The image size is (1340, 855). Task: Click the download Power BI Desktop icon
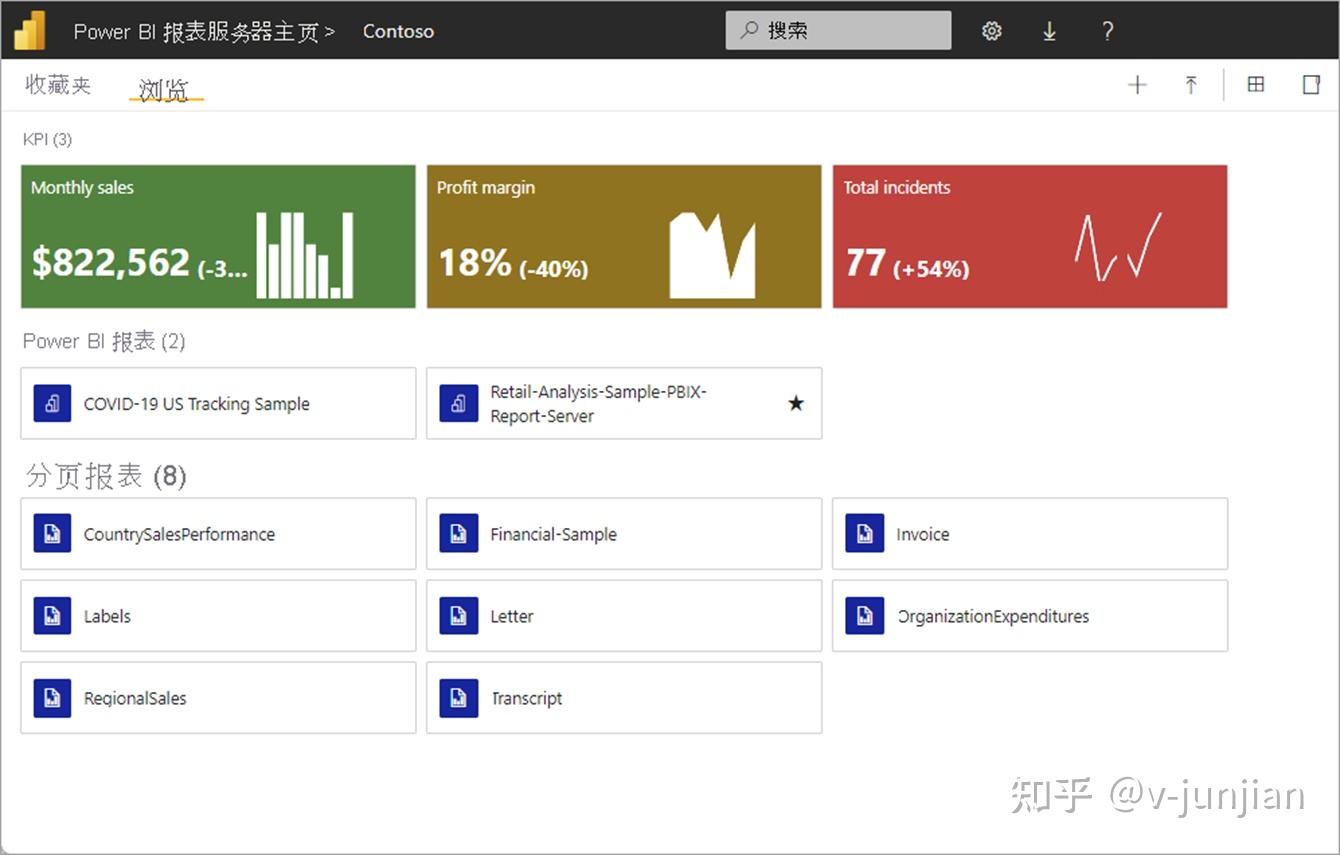[1049, 31]
